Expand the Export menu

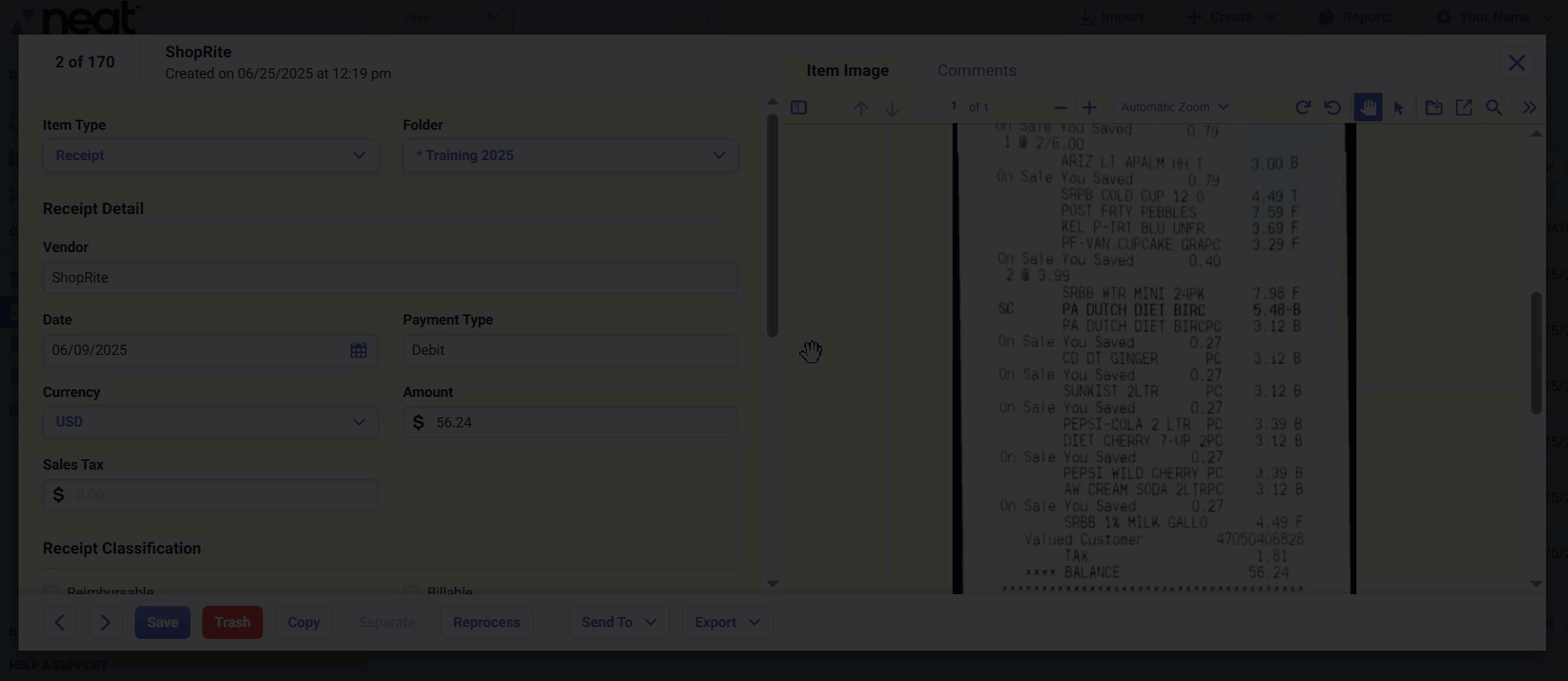click(727, 622)
